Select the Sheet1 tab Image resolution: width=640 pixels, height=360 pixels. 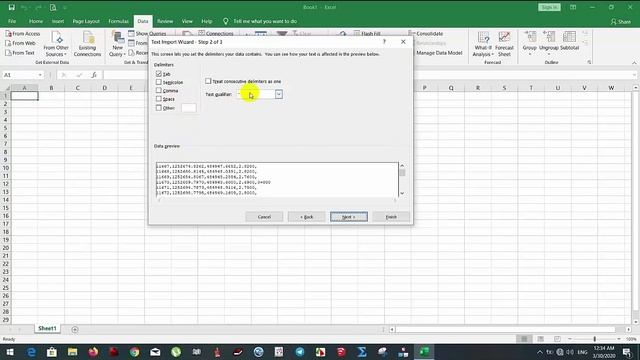pyautogui.click(x=47, y=329)
